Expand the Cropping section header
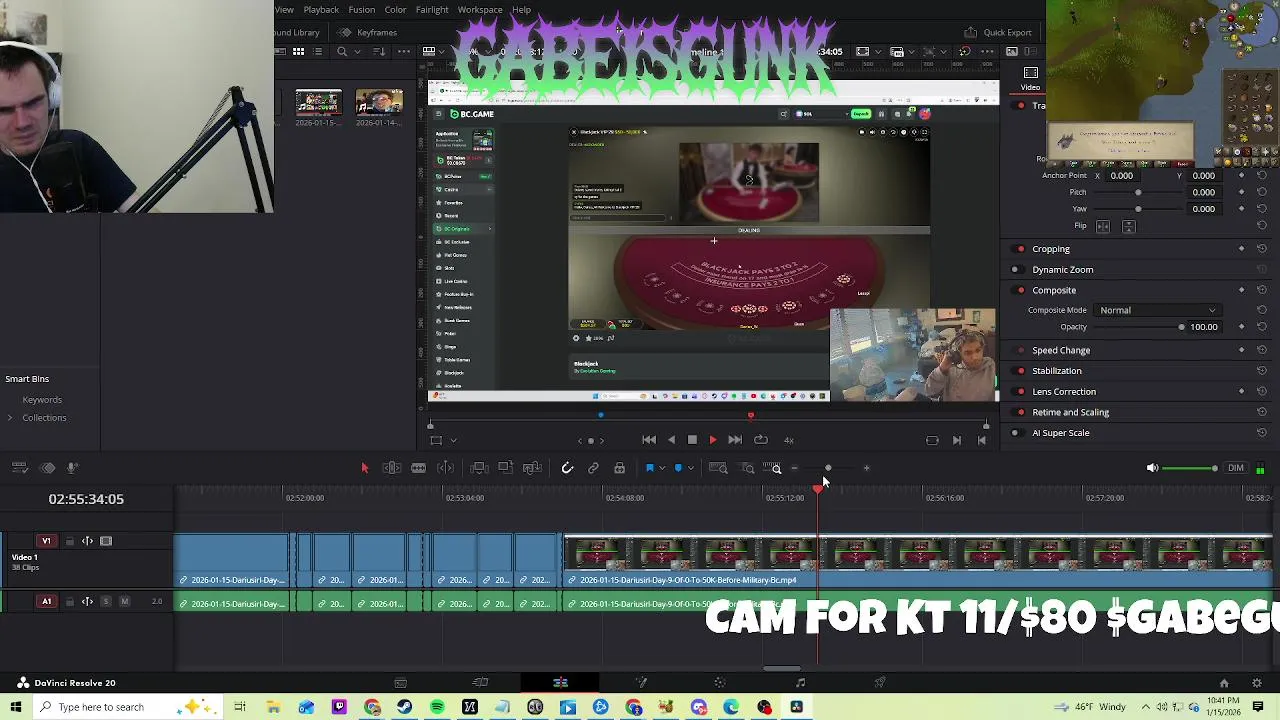 (x=1050, y=249)
